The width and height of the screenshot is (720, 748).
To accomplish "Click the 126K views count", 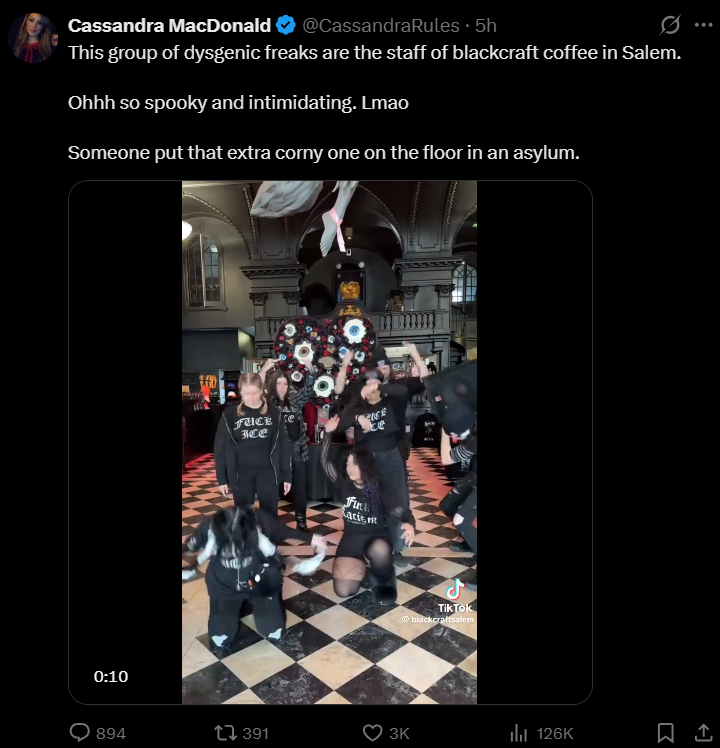I will point(554,733).
